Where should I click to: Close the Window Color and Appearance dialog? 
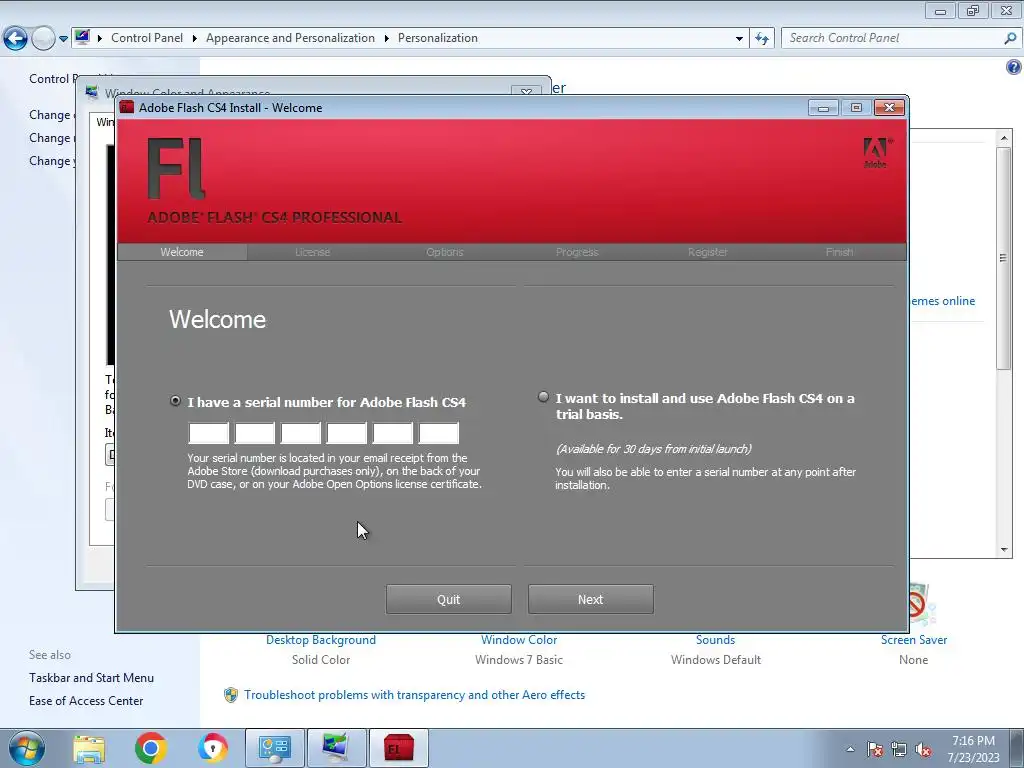click(x=526, y=92)
